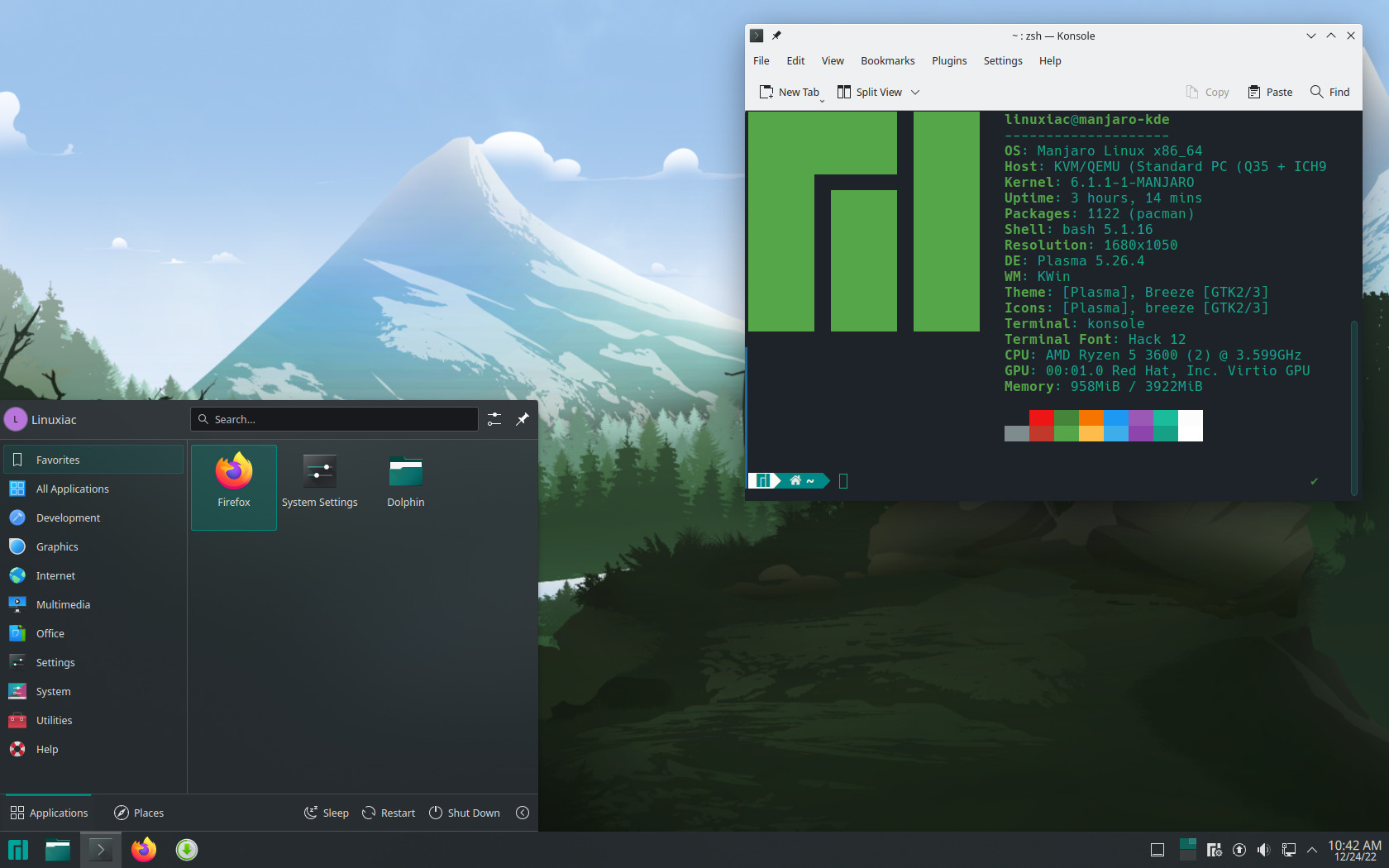Click the Konsole terminal icon in taskbar
The height and width of the screenshot is (868, 1389).
pos(100,850)
